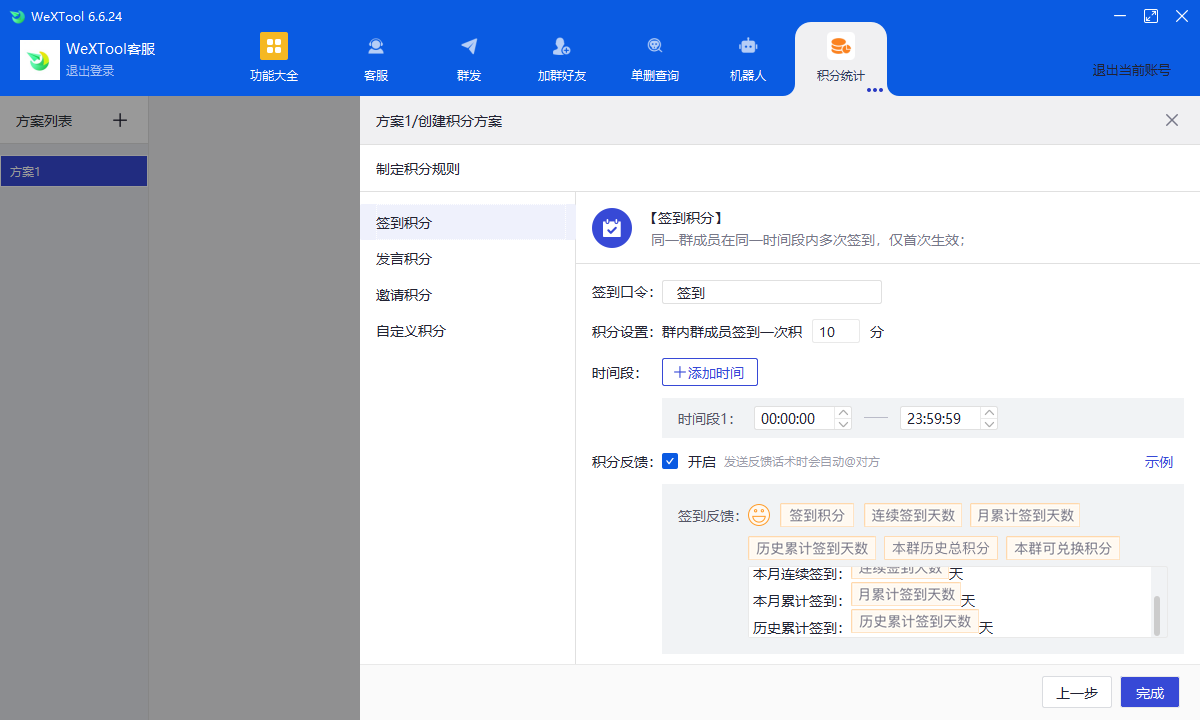Image resolution: width=1200 pixels, height=720 pixels.
Task: Switch to the 发言积分 rule tab
Action: pos(404,259)
